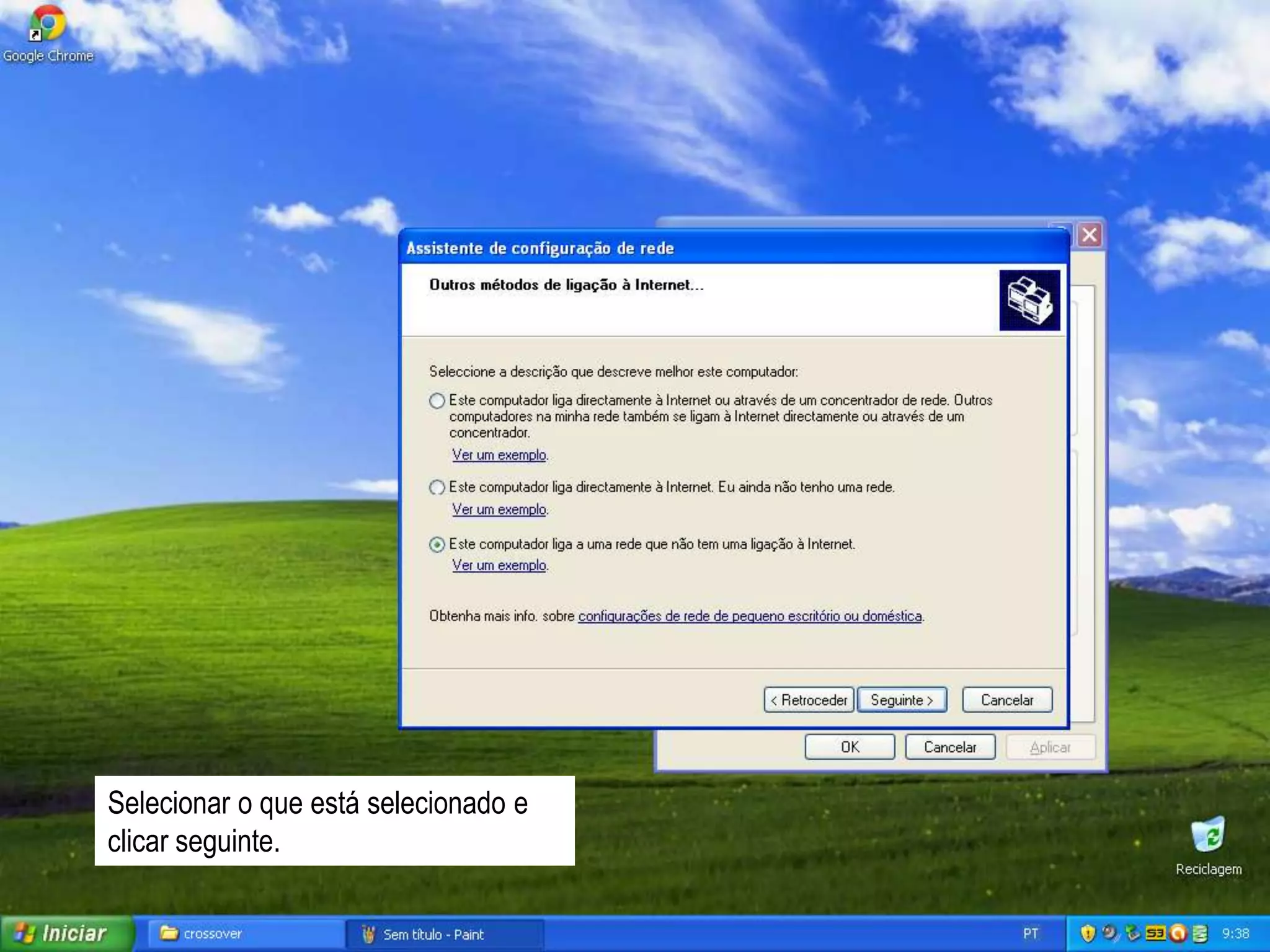Click the grey round tray icon beside the shield

(1110, 933)
